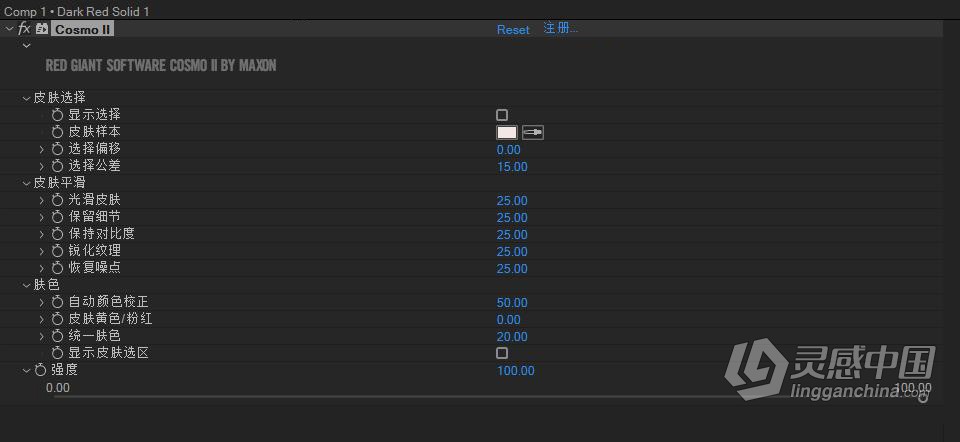This screenshot has height=442, width=960.
Task: Expand the 保留细节 property
Action: [x=42, y=217]
